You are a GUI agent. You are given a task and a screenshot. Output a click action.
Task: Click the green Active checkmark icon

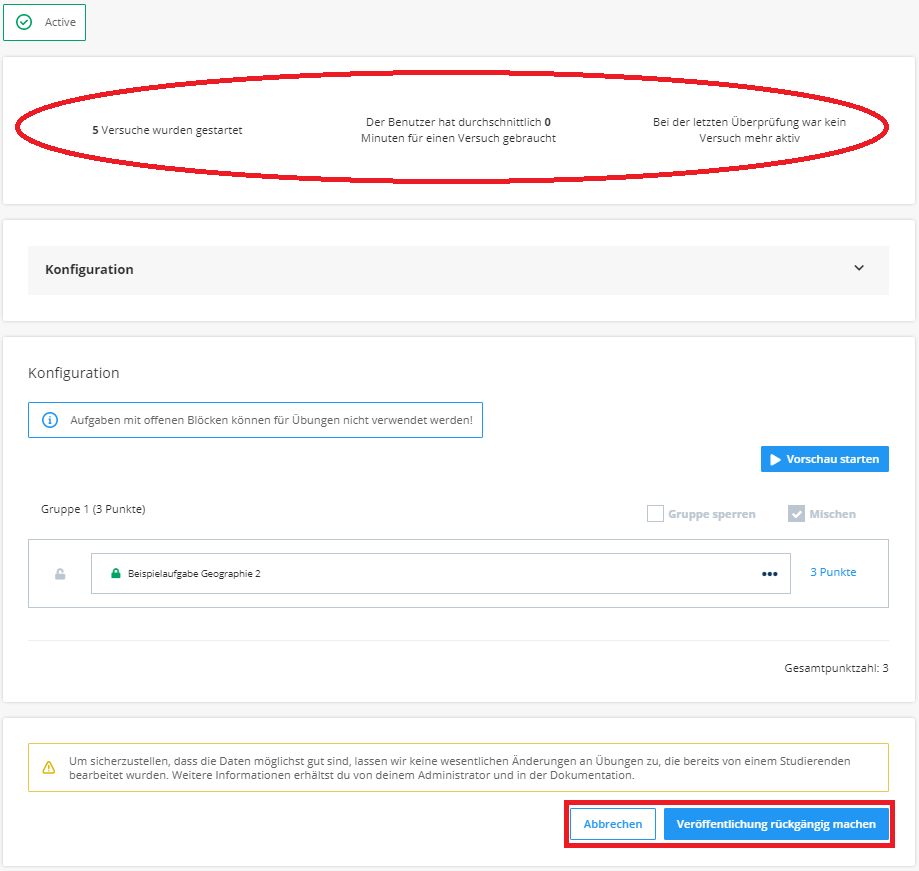[24, 22]
